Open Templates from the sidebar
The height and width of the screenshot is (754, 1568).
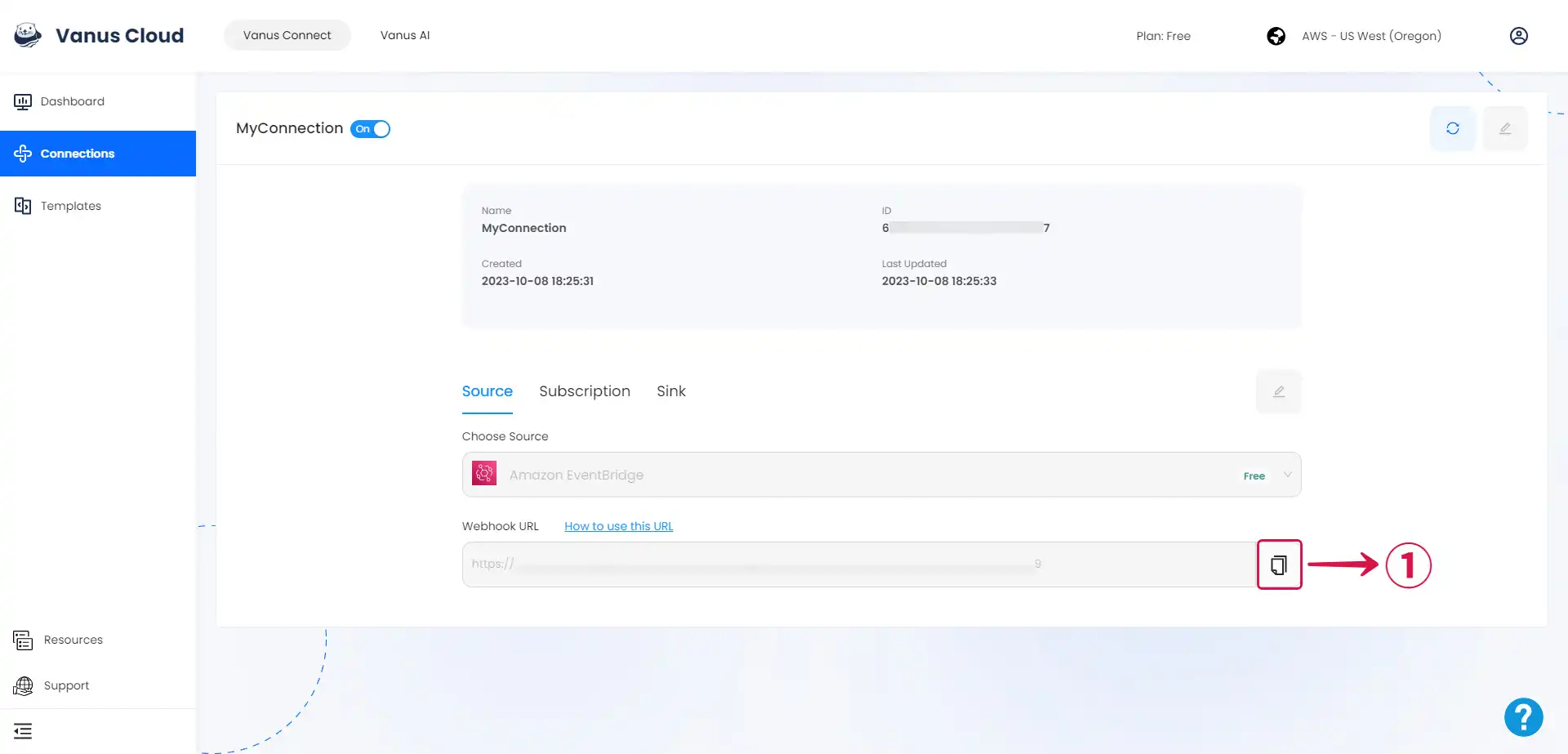coord(70,205)
